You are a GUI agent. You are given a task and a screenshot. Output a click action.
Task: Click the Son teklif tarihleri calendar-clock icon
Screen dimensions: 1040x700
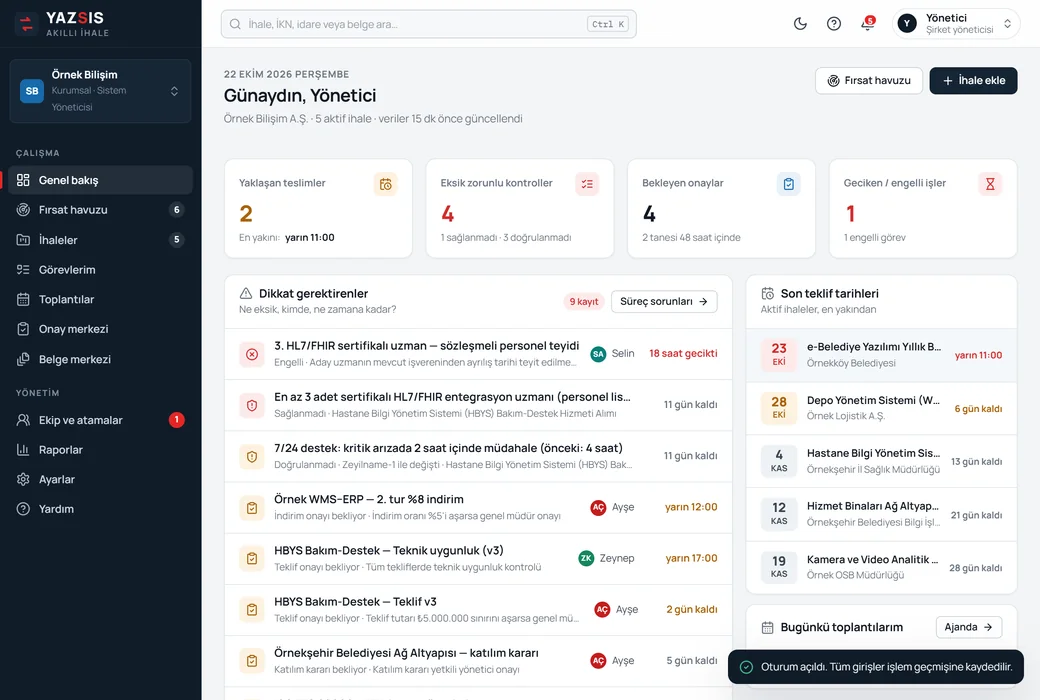pyautogui.click(x=767, y=293)
